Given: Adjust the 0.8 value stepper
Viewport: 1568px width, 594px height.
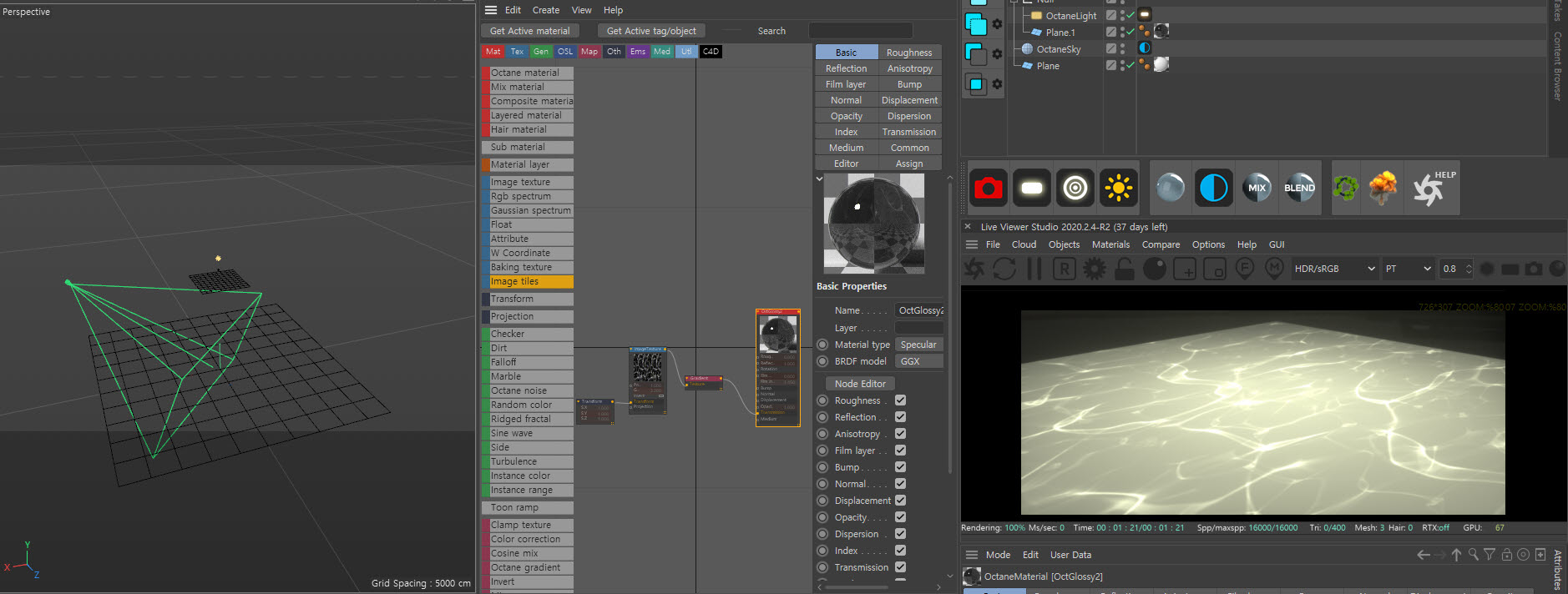Looking at the screenshot, I should (1469, 269).
